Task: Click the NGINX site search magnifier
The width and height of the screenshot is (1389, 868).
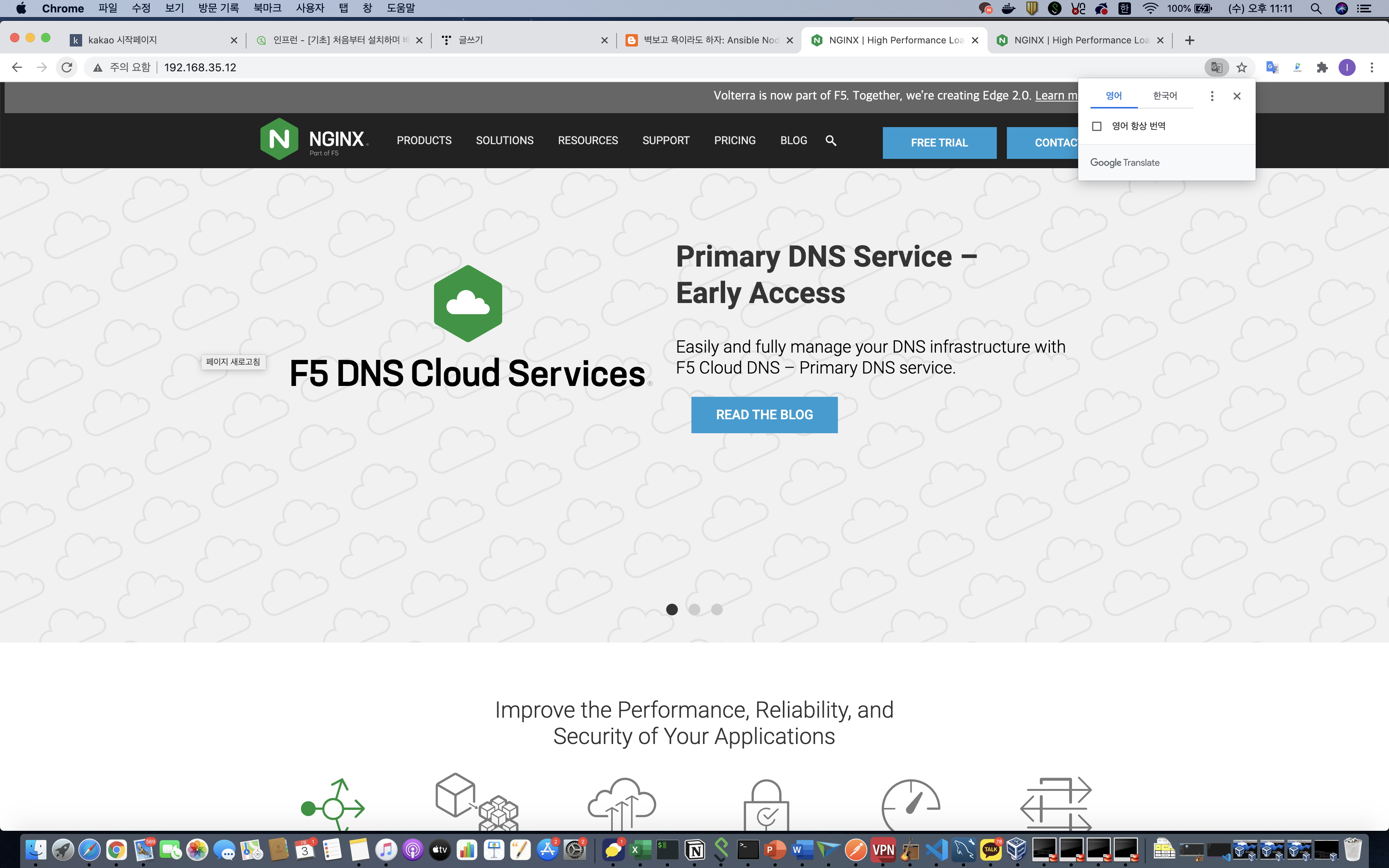Action: point(831,141)
